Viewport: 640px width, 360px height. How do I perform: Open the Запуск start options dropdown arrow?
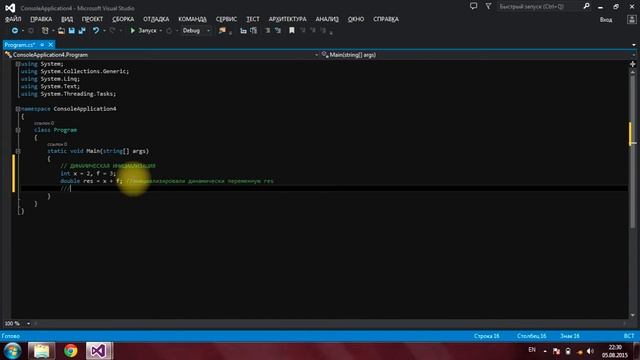coord(160,31)
